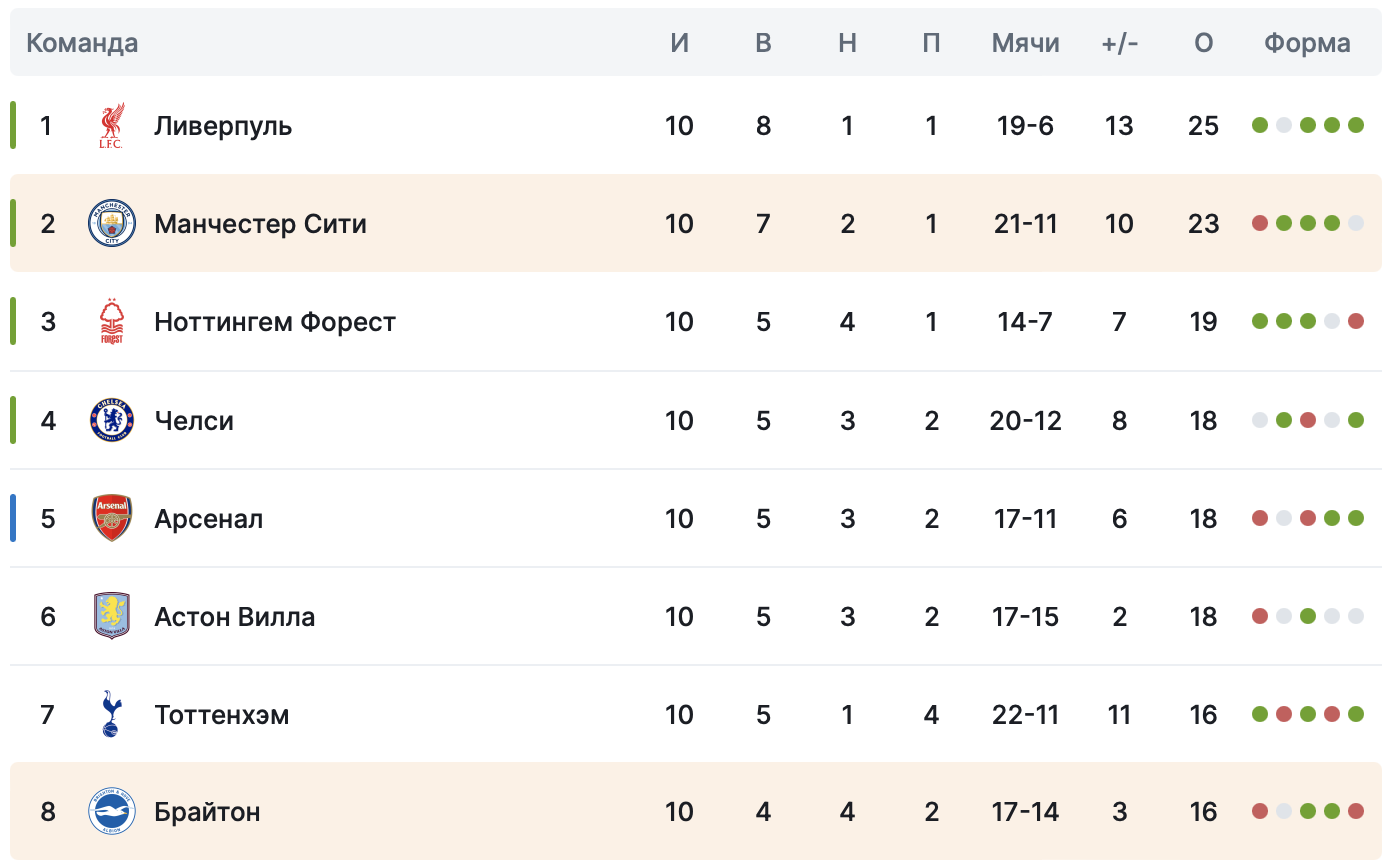Screen dimensions: 1382x862
Task: Select the Ноттингем Форест team name
Action: (x=275, y=321)
